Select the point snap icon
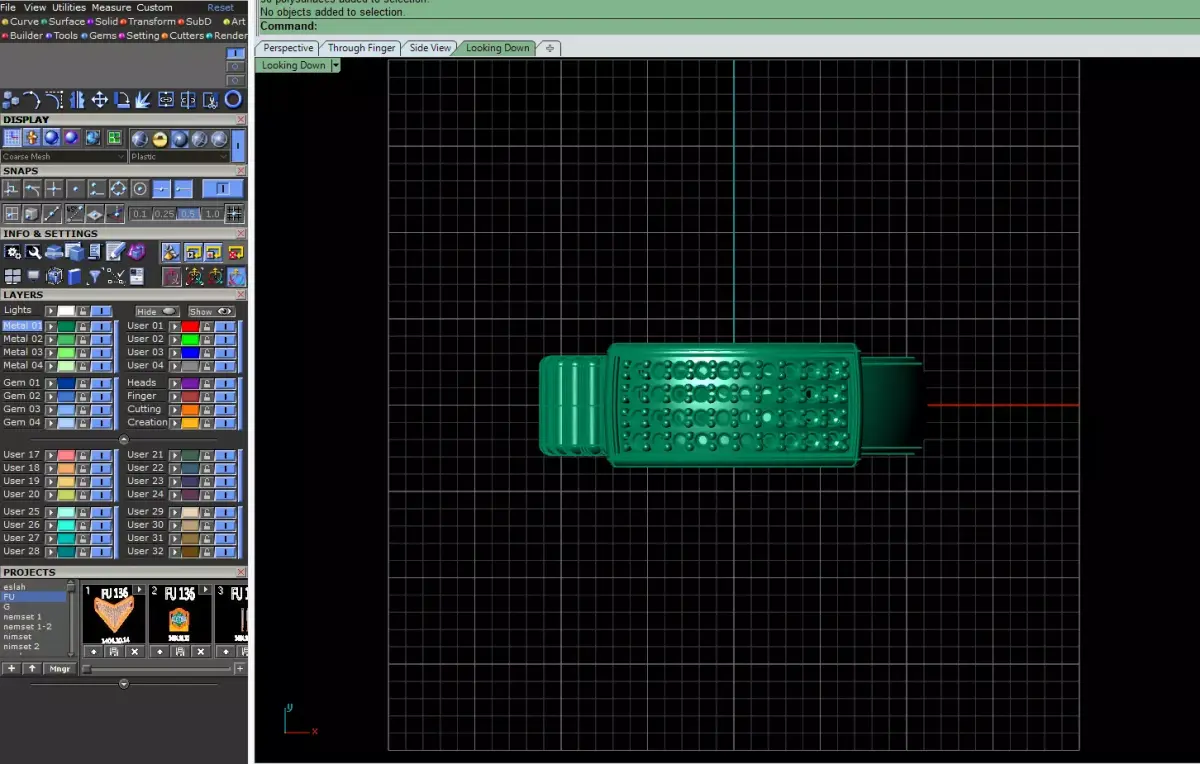The image size is (1200, 764). (x=75, y=189)
